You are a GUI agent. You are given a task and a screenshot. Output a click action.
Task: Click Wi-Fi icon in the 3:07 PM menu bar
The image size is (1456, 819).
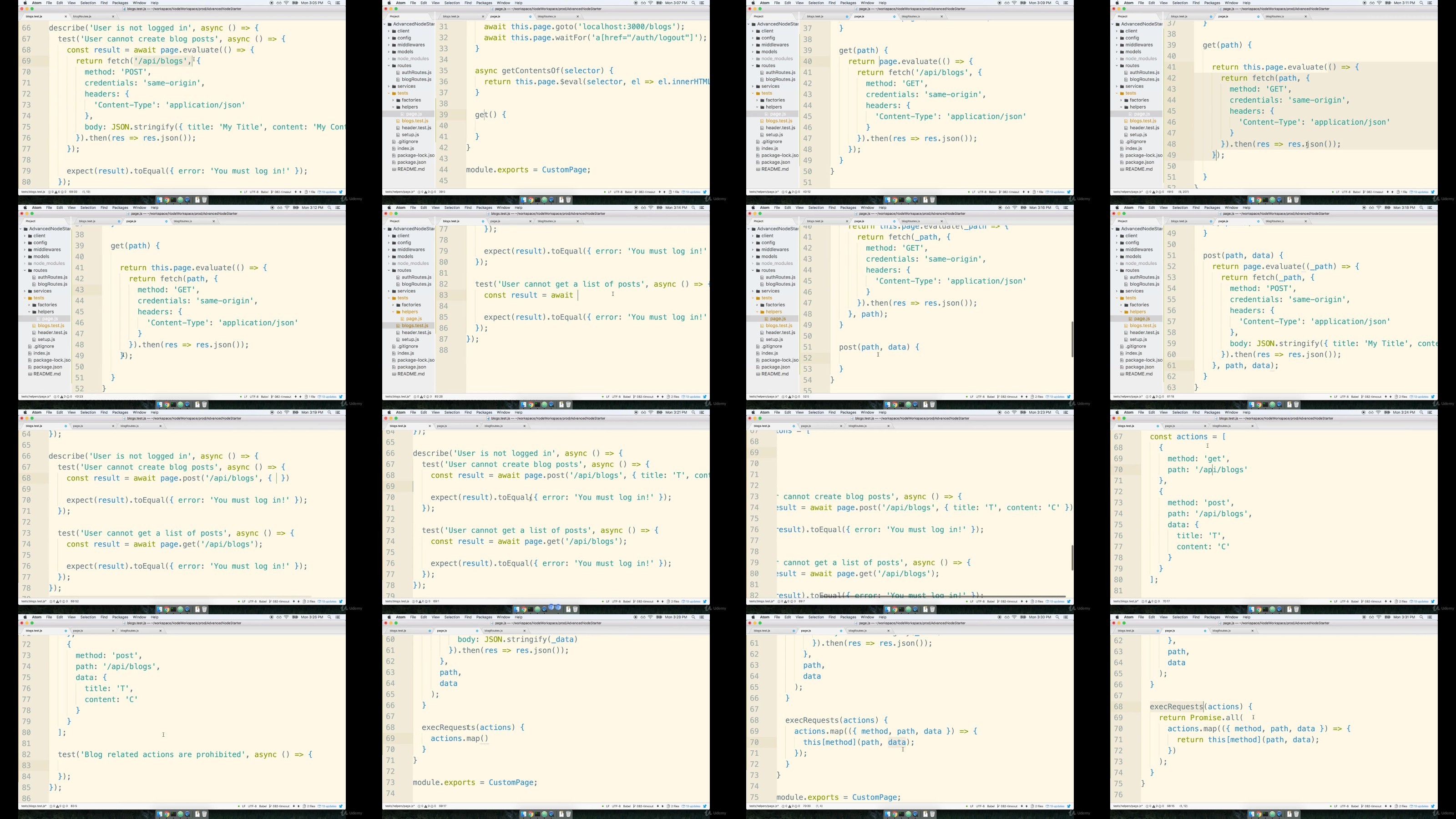(651, 3)
